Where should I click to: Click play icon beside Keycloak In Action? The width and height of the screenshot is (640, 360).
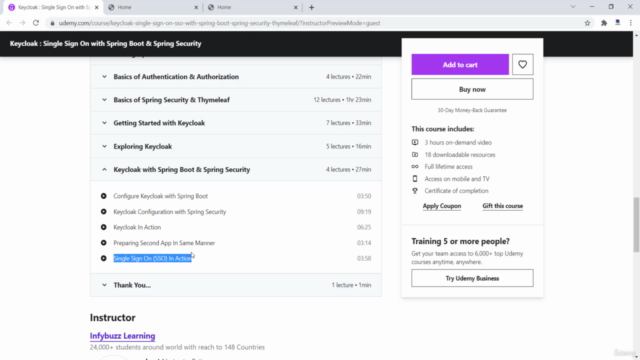click(x=104, y=227)
